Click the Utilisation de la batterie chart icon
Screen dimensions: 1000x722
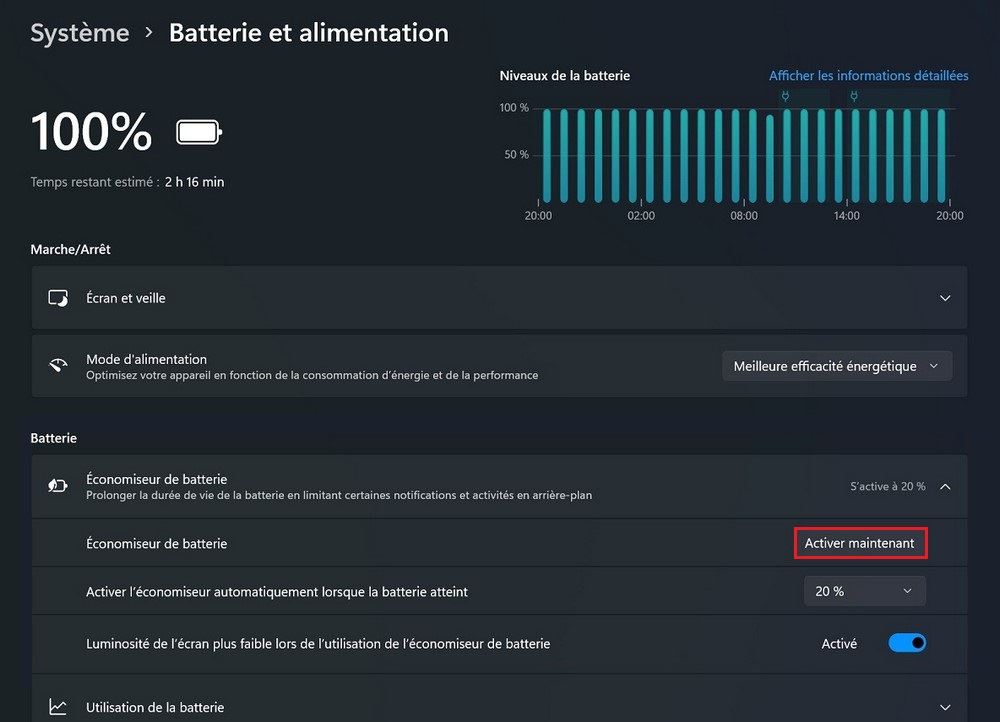click(x=58, y=707)
